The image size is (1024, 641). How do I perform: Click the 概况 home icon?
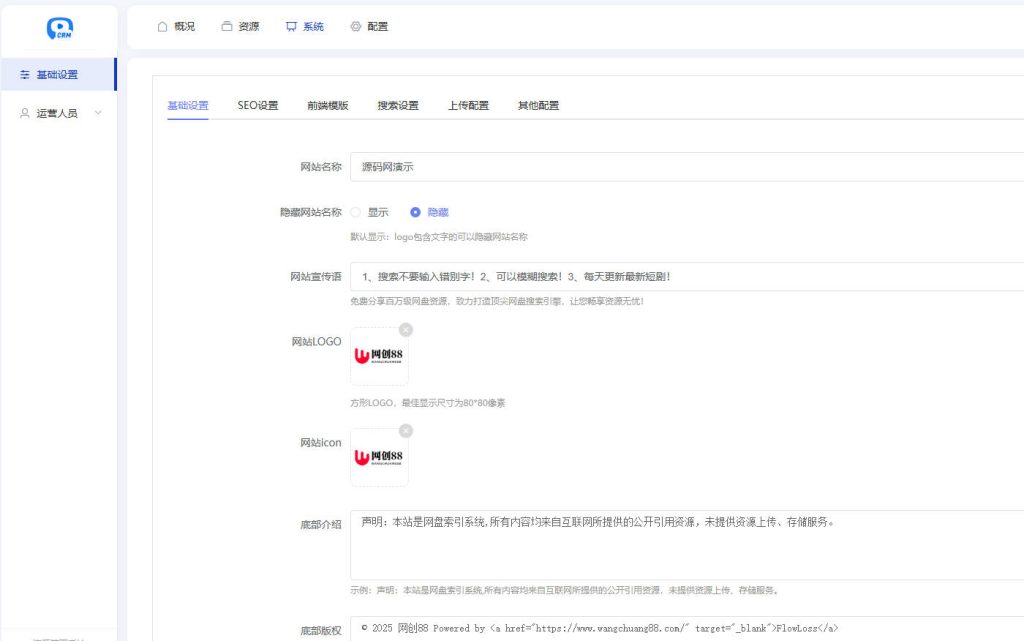click(x=163, y=26)
